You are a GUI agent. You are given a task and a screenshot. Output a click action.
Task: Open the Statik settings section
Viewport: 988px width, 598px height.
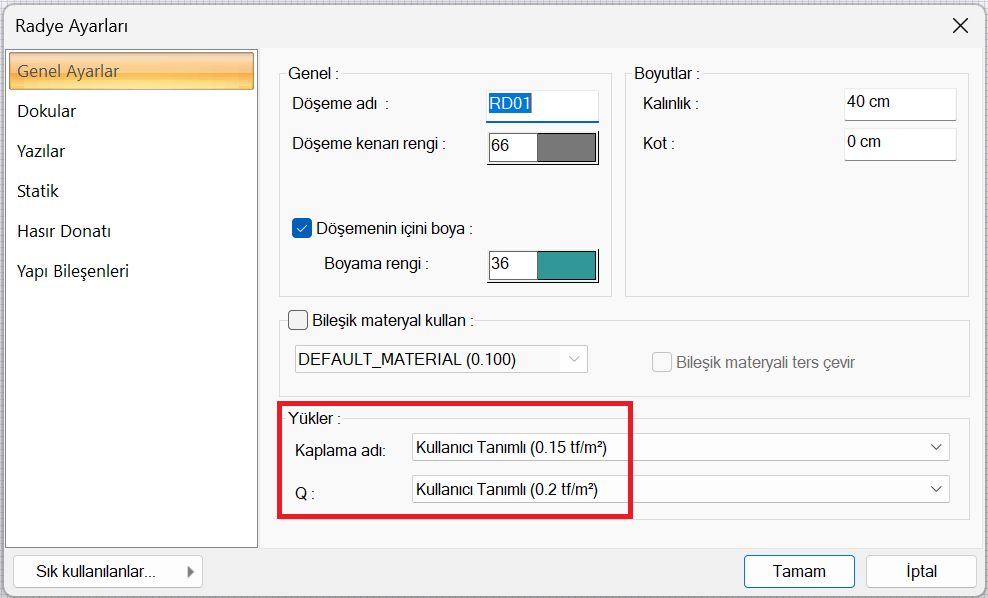click(38, 191)
